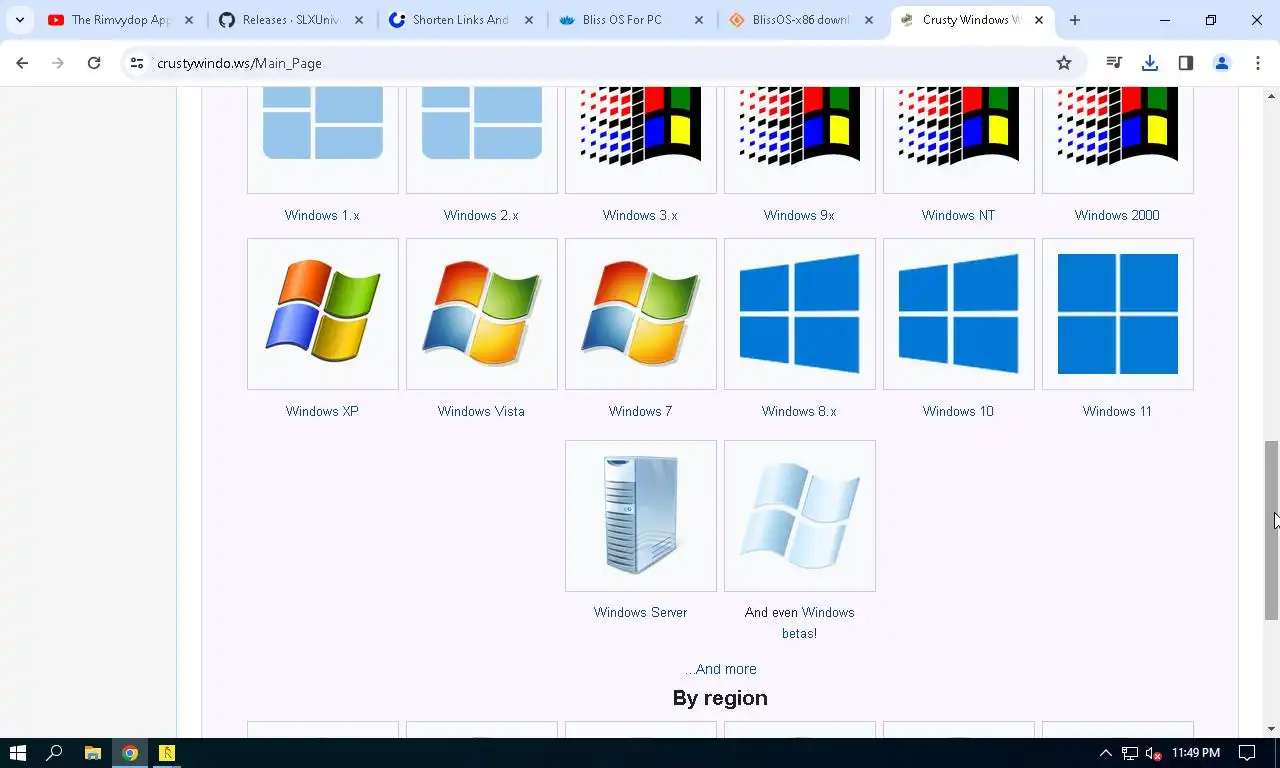Image resolution: width=1280 pixels, height=768 pixels.
Task: Open the Windows 3.x text link
Action: 640,215
